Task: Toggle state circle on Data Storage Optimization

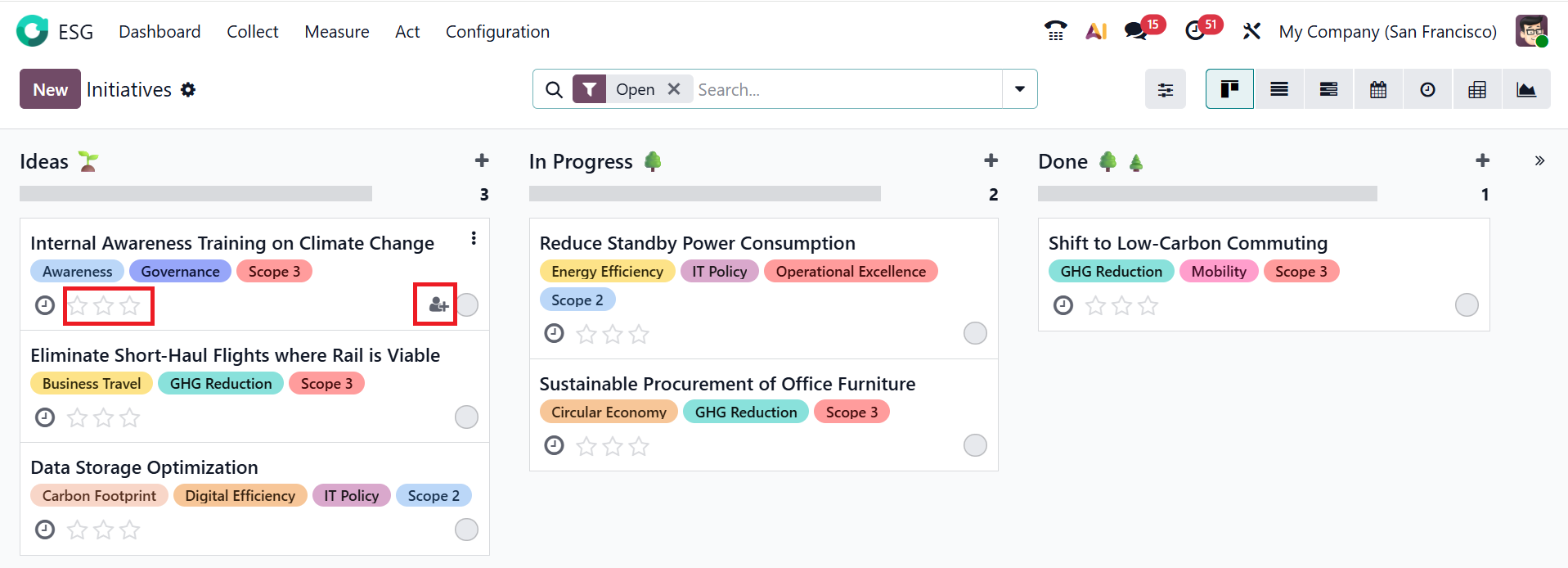Action: 466,530
